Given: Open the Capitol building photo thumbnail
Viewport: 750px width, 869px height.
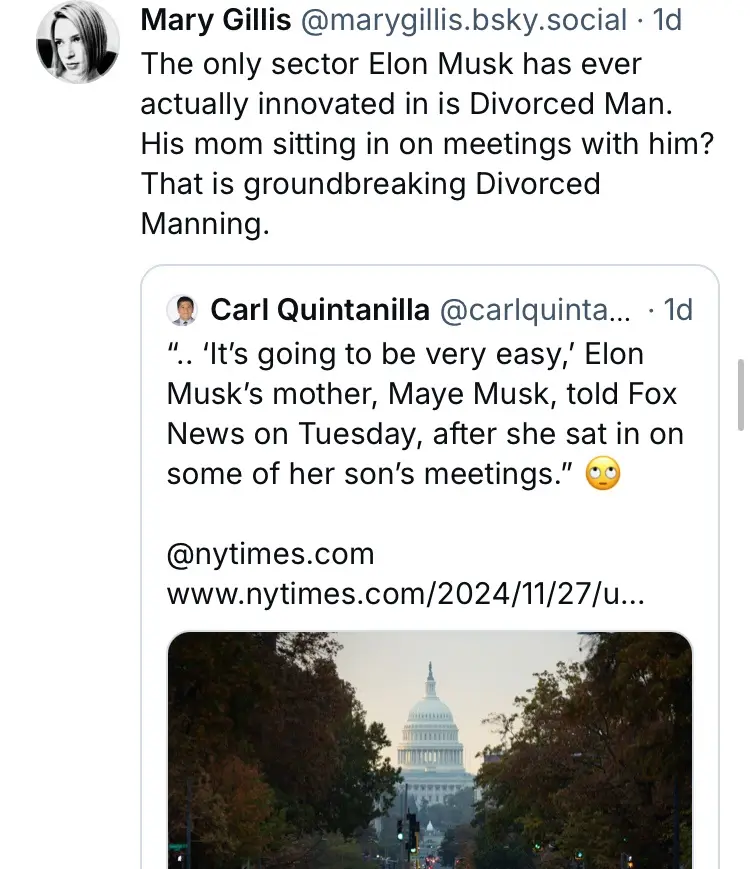Looking at the screenshot, I should click(x=430, y=750).
